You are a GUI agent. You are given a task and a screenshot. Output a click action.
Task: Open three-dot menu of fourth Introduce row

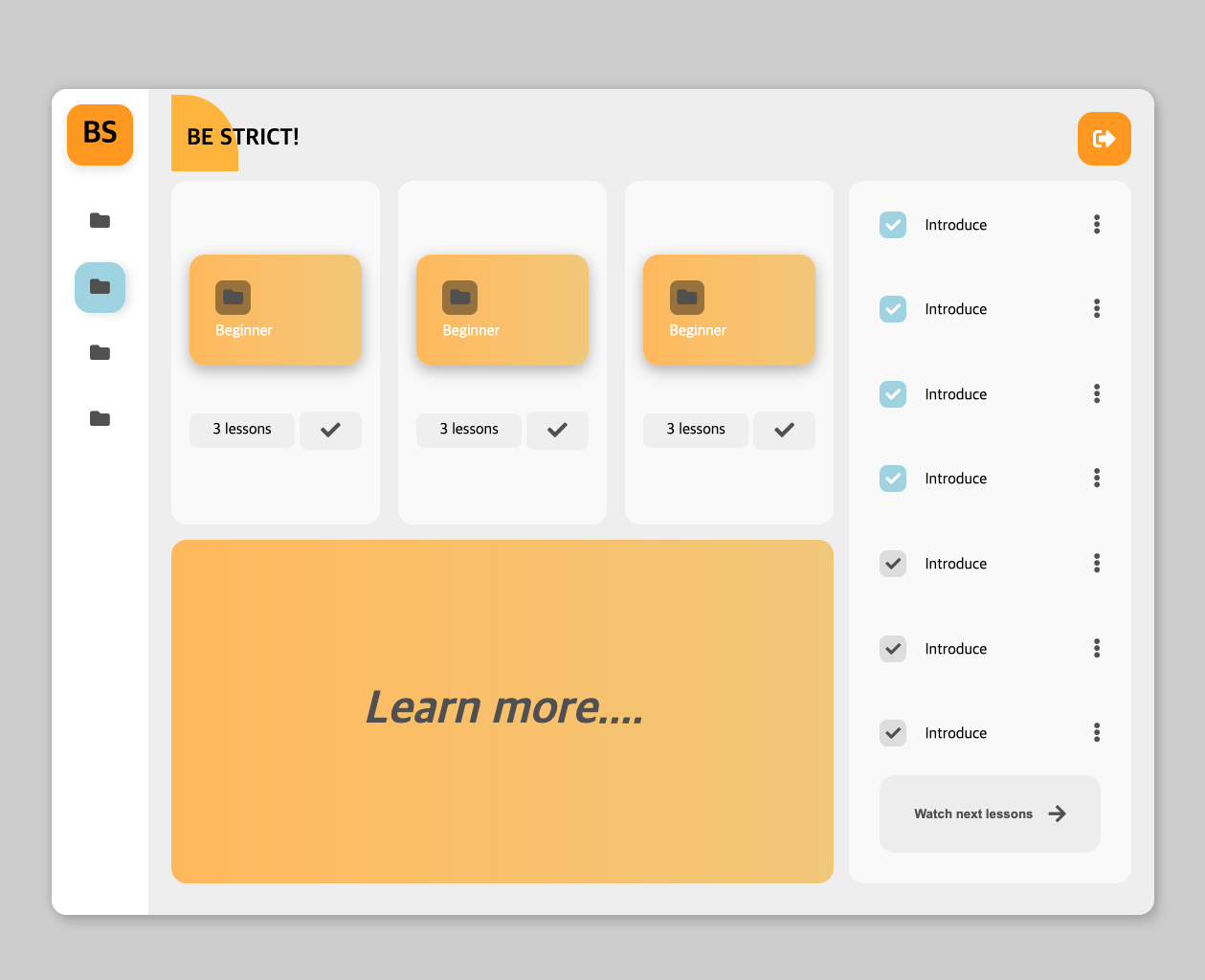click(x=1097, y=478)
